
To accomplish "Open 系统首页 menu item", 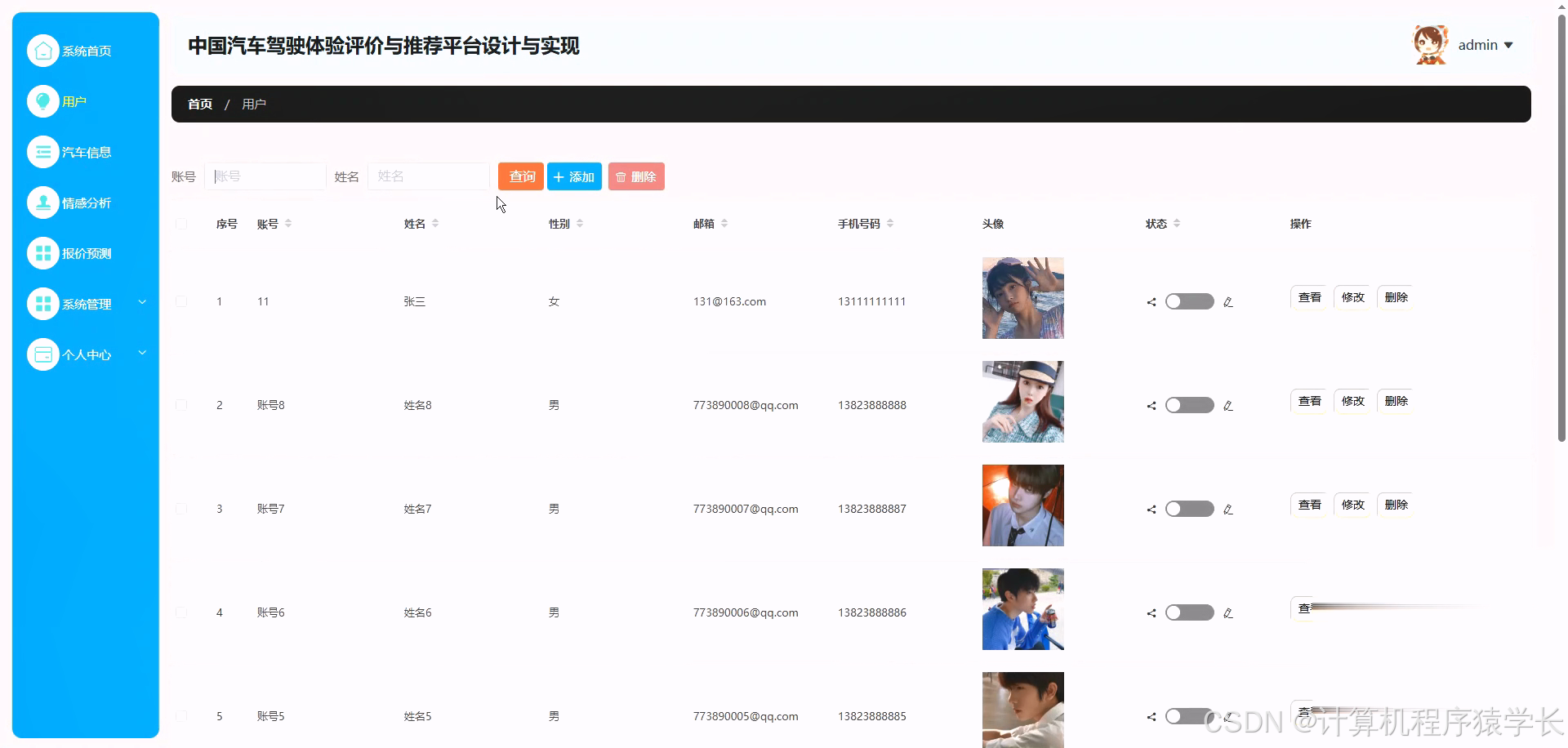I will (x=86, y=51).
